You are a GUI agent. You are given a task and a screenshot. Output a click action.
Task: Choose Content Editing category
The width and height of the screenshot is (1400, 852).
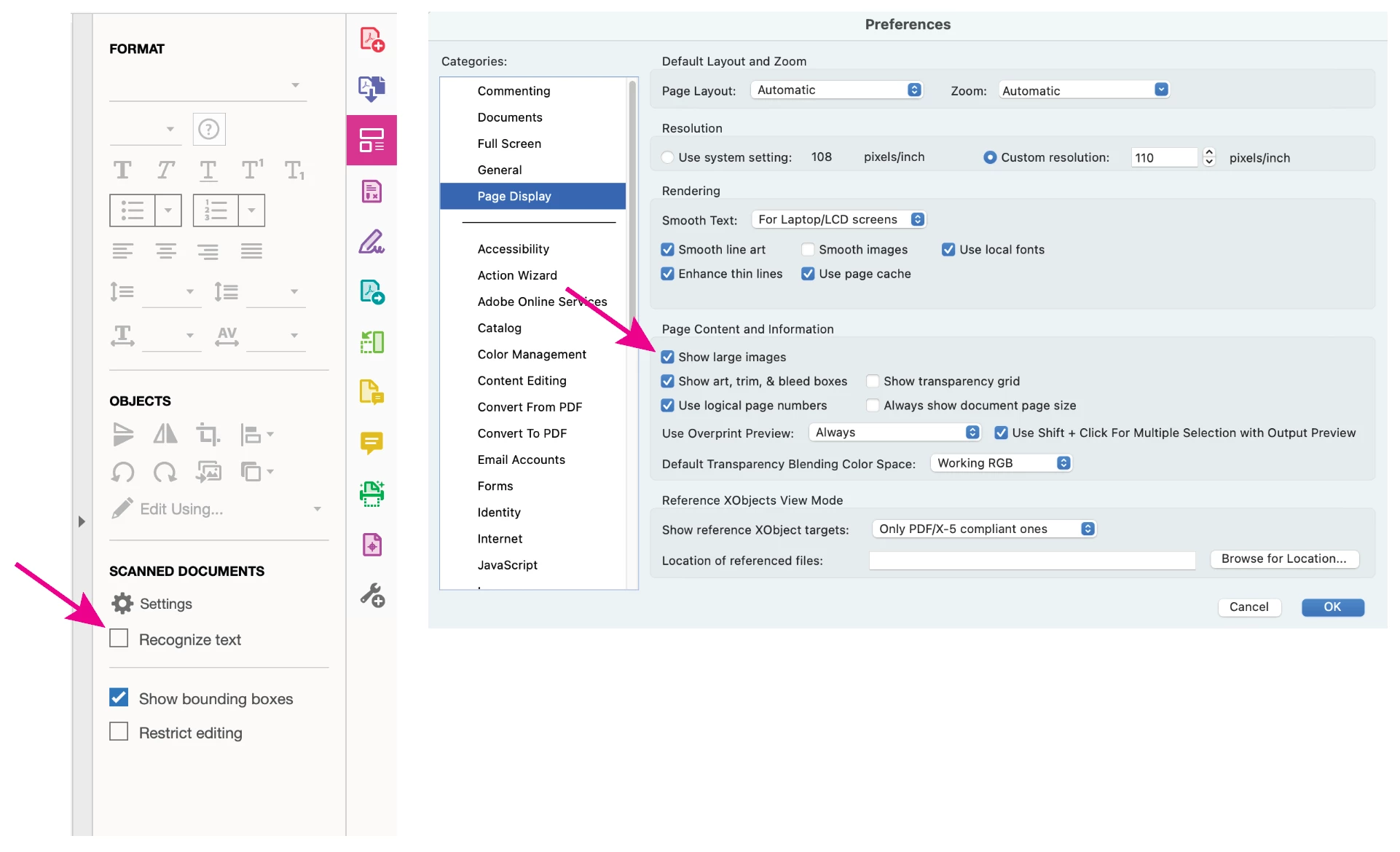[x=522, y=381]
